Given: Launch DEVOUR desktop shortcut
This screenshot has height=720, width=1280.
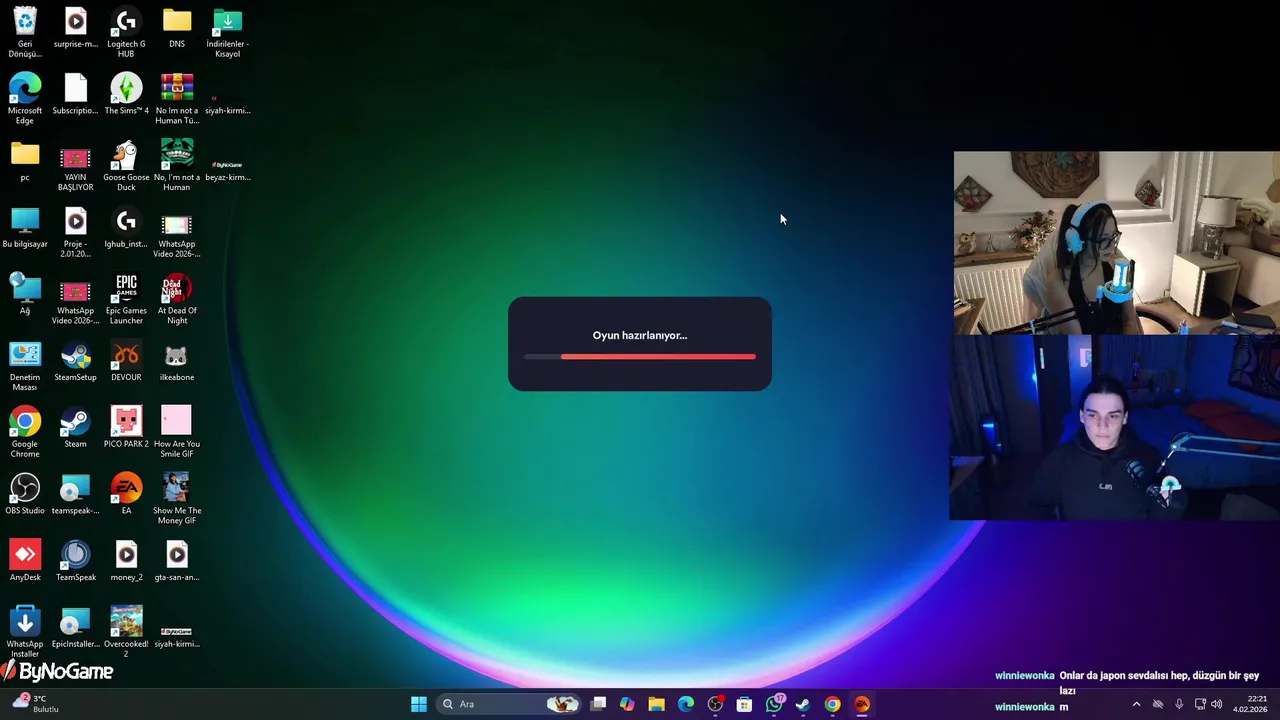Looking at the screenshot, I should tap(126, 362).
